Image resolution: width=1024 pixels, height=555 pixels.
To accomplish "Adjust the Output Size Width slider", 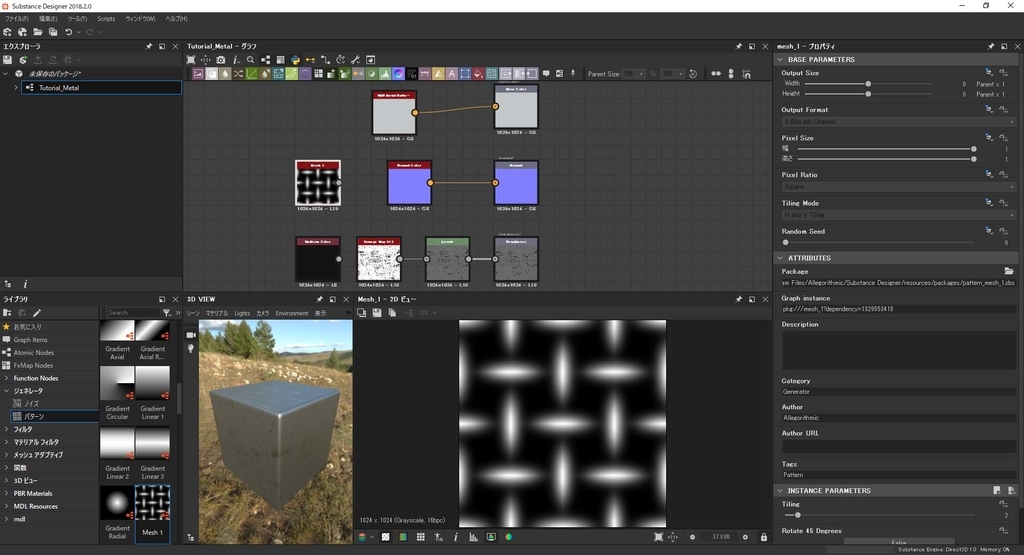I will pos(868,84).
